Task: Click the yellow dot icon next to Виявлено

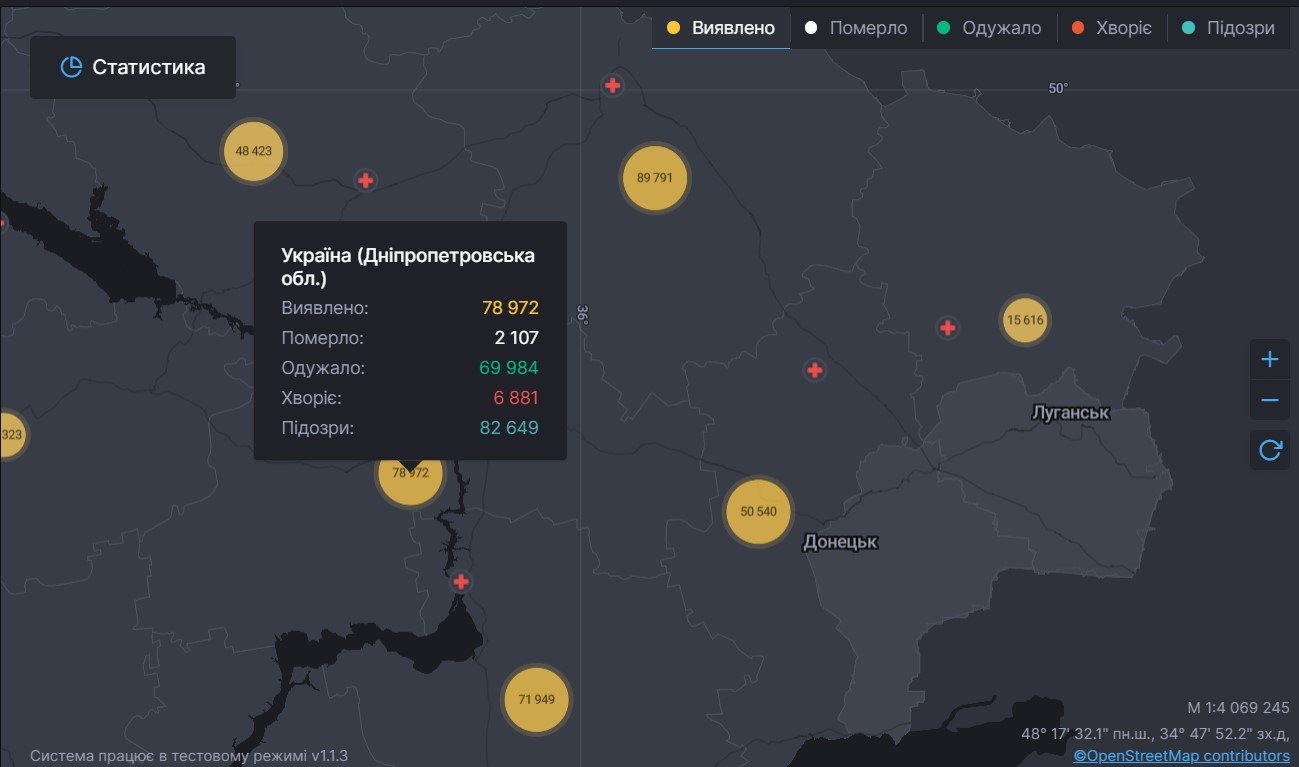Action: [x=672, y=28]
